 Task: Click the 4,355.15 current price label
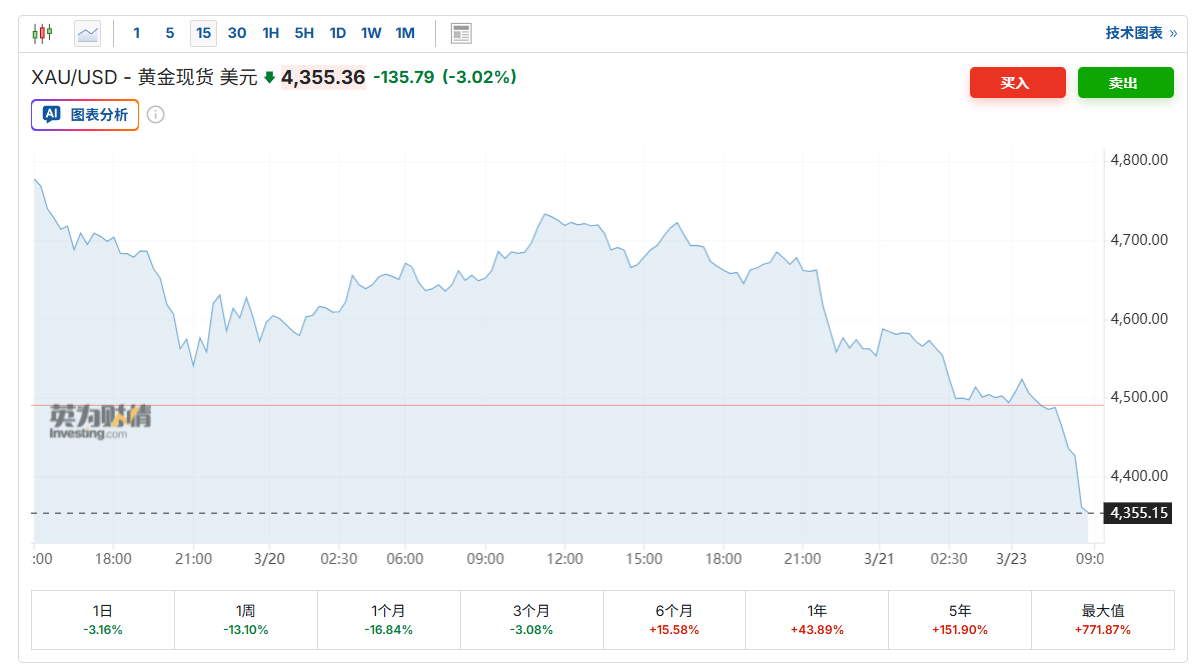[1137, 513]
